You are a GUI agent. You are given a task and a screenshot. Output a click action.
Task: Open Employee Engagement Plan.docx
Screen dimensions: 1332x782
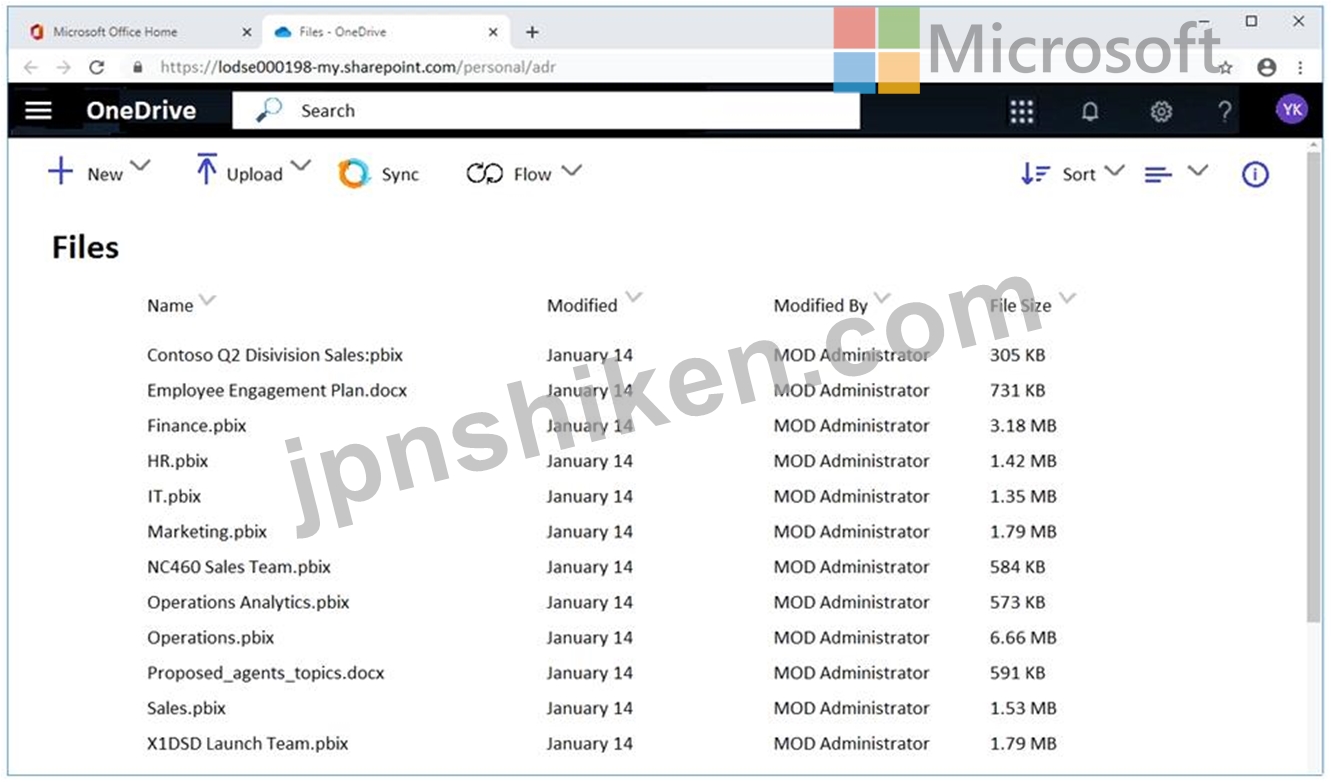click(277, 391)
